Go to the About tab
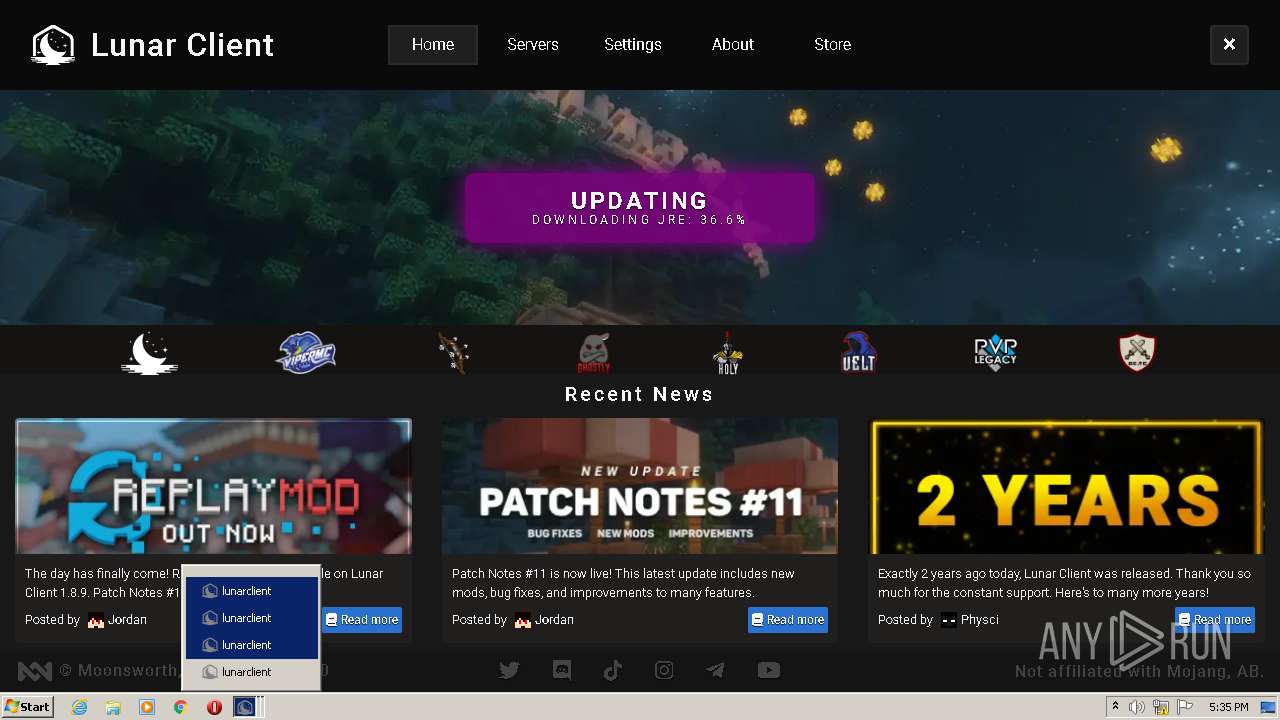This screenshot has height=720, width=1280. point(733,45)
